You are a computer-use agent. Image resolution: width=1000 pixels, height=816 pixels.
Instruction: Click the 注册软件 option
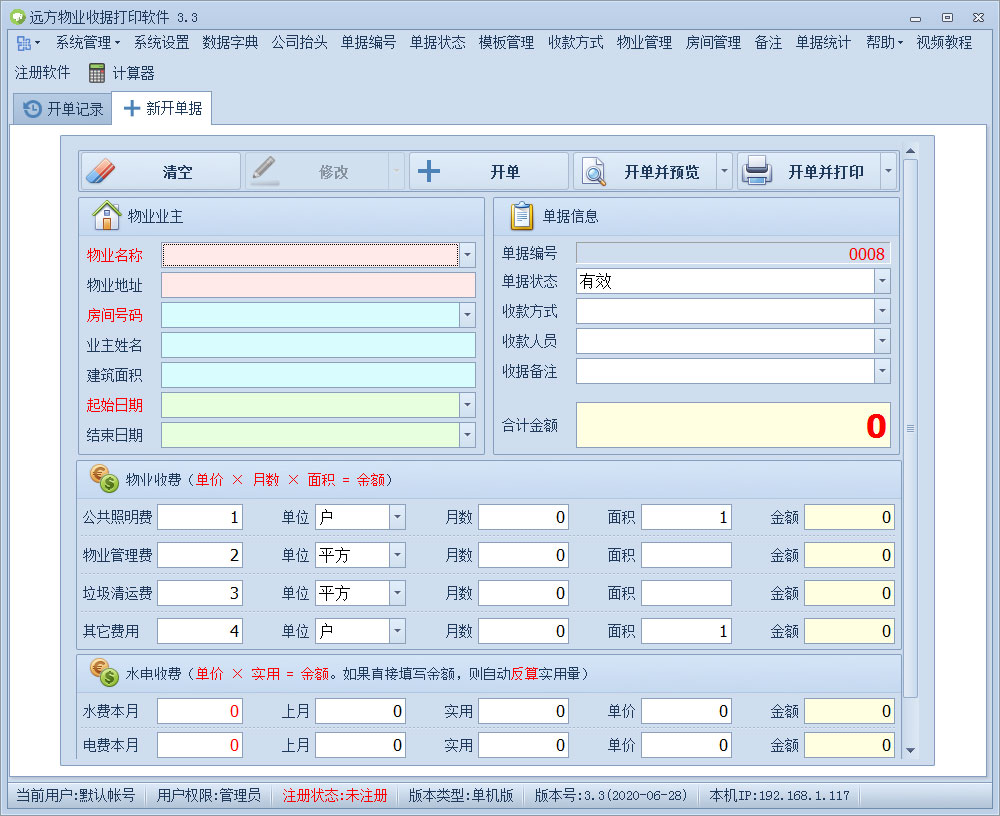(41, 71)
